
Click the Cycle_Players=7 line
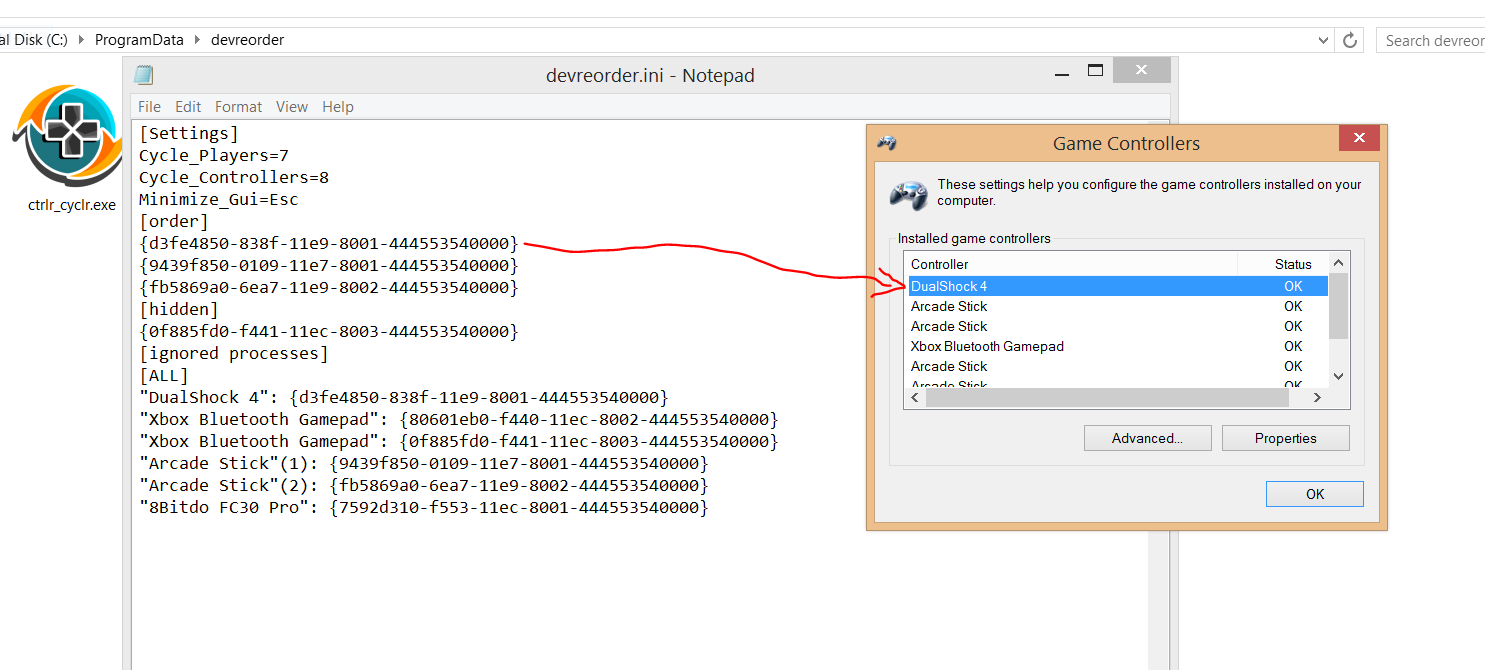pyautogui.click(x=214, y=155)
